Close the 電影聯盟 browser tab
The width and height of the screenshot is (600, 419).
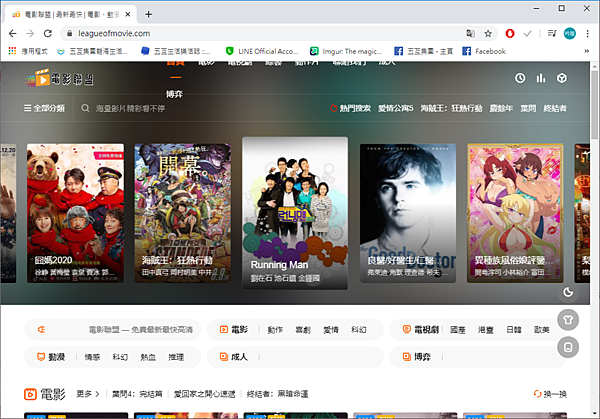[x=128, y=15]
